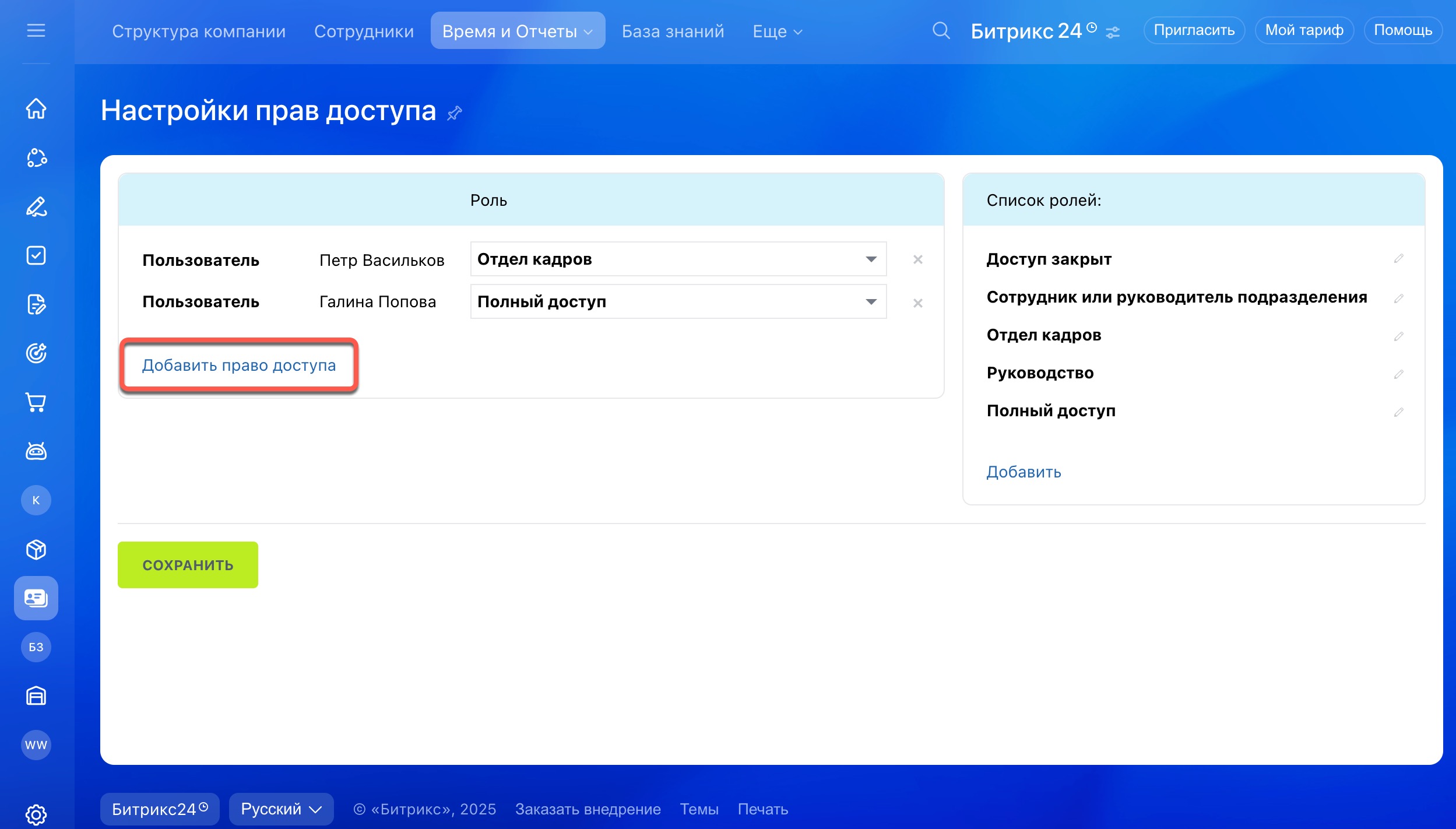This screenshot has width=1456, height=829.
Task: Open the БЗ knowledge base sidebar item
Action: tap(36, 647)
